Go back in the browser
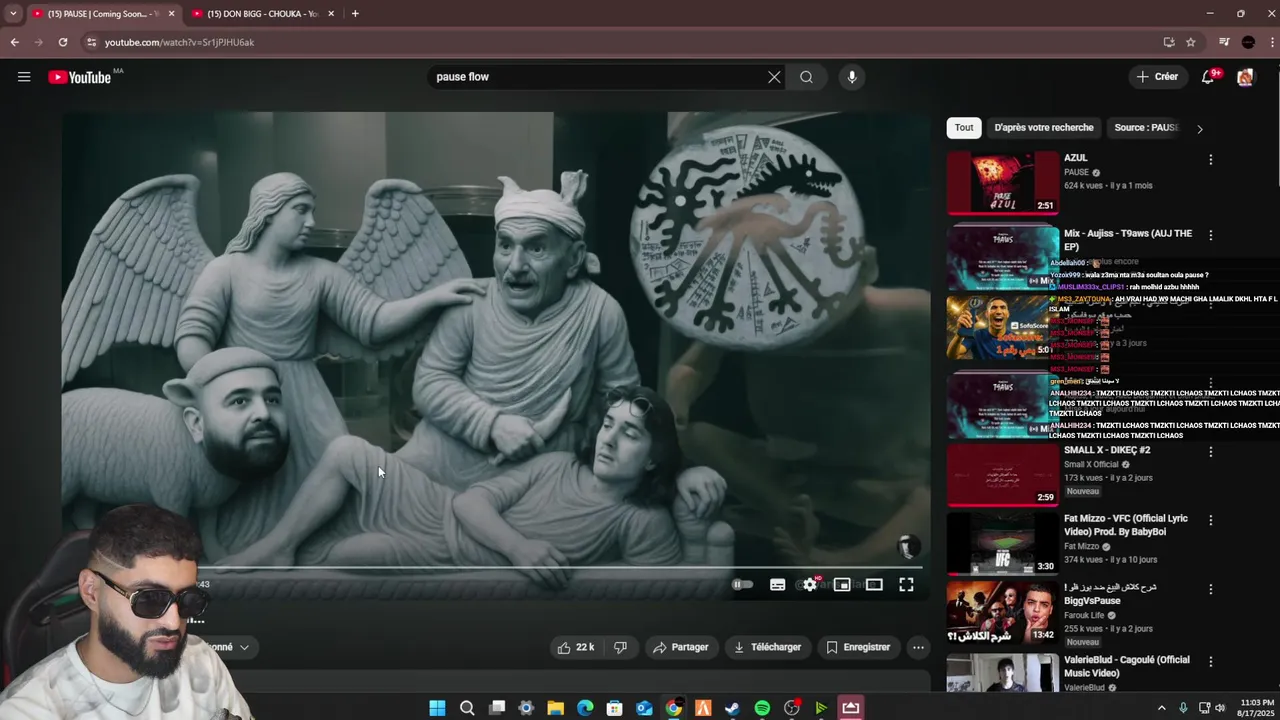This screenshot has width=1280, height=720. pos(14,42)
